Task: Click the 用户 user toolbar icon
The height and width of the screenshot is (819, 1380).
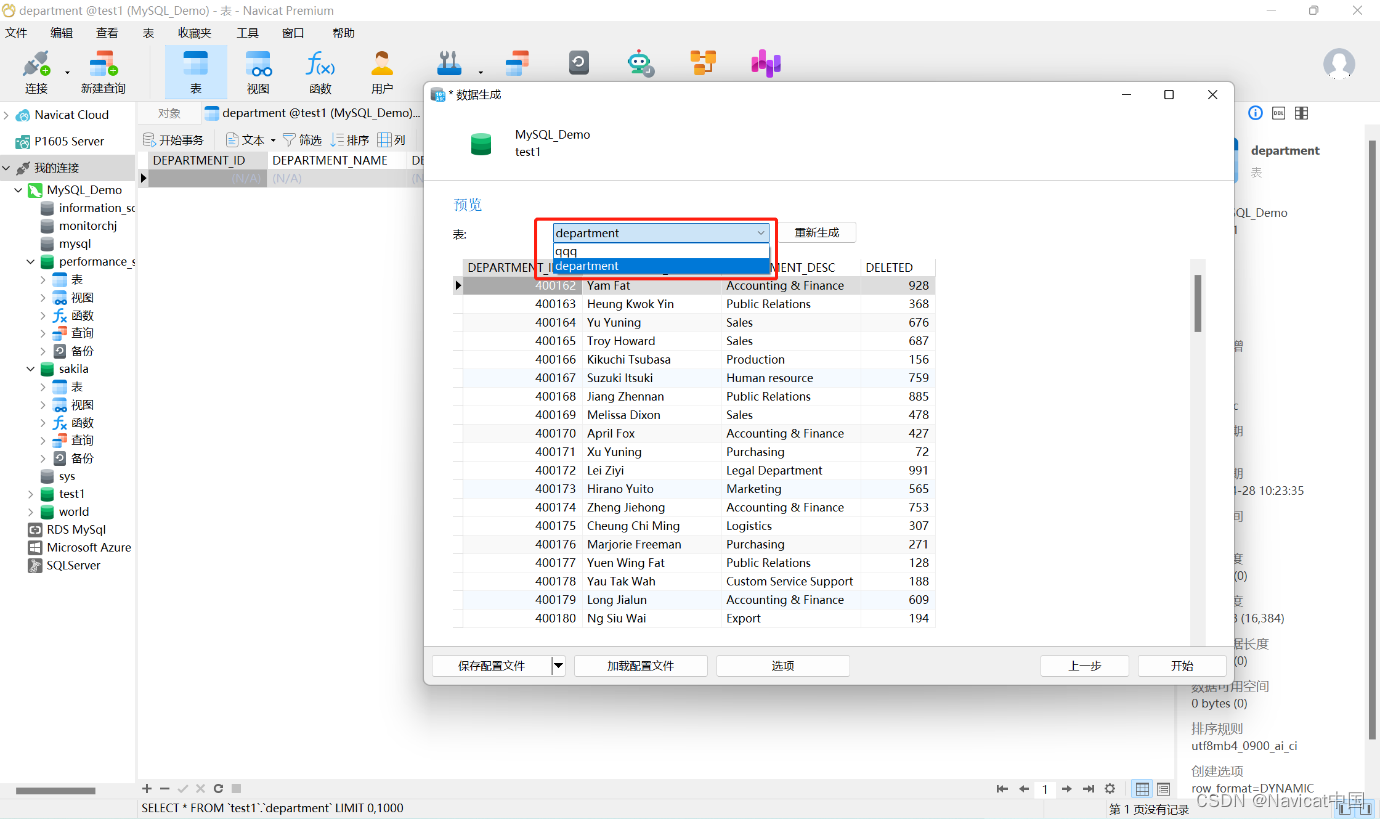Action: (382, 73)
